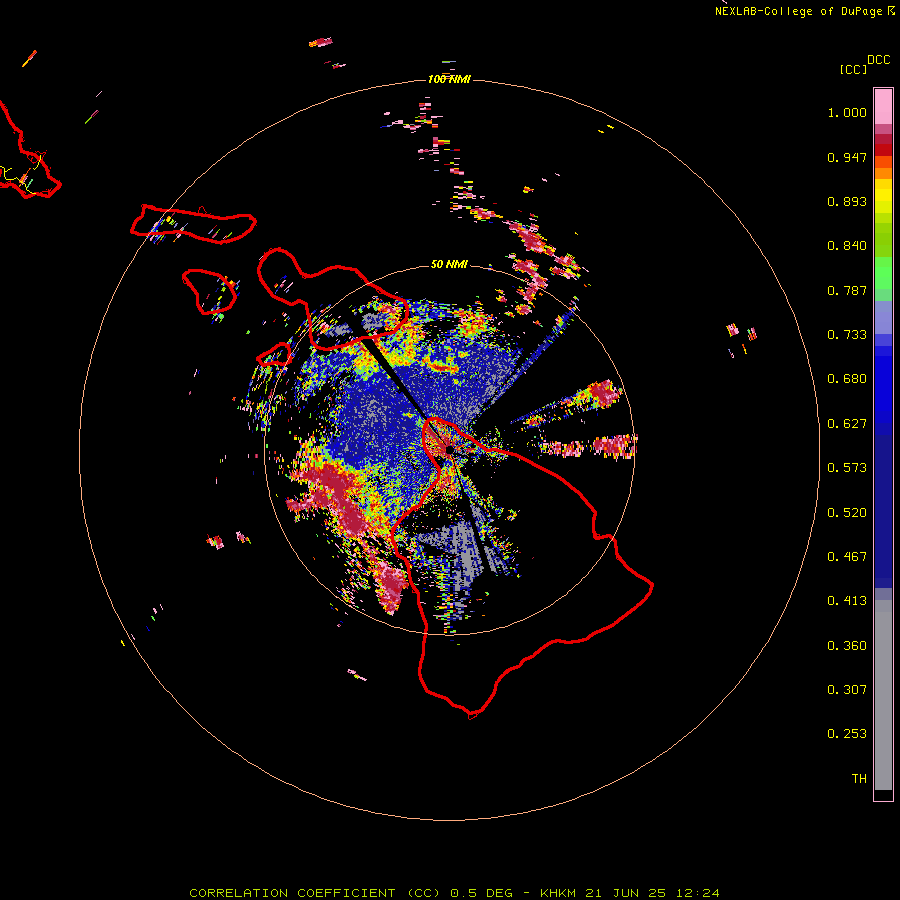The width and height of the screenshot is (900, 900).
Task: Click the KHKM radar site location dot
Action: coord(449,449)
